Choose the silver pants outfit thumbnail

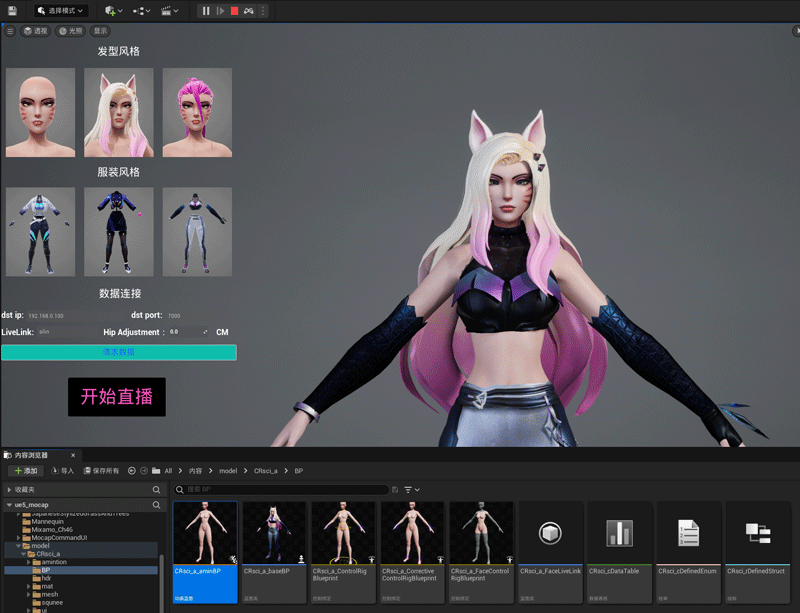click(197, 232)
